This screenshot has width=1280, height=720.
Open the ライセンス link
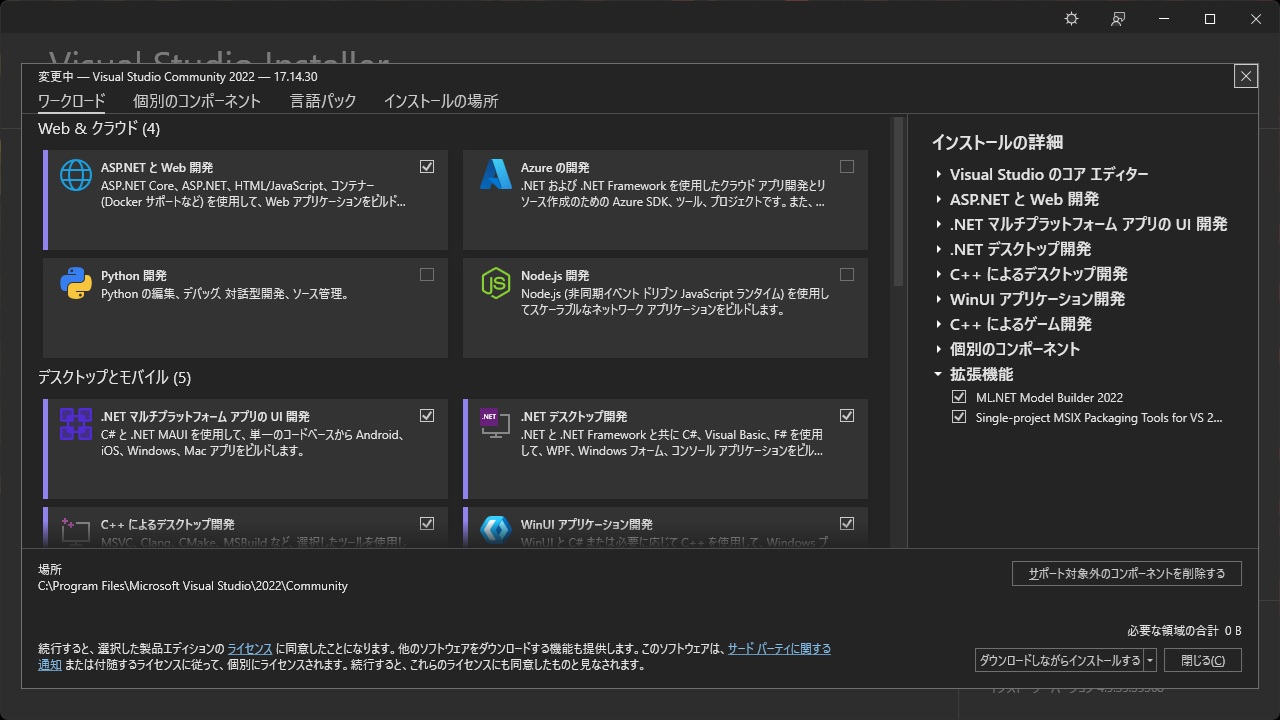250,649
